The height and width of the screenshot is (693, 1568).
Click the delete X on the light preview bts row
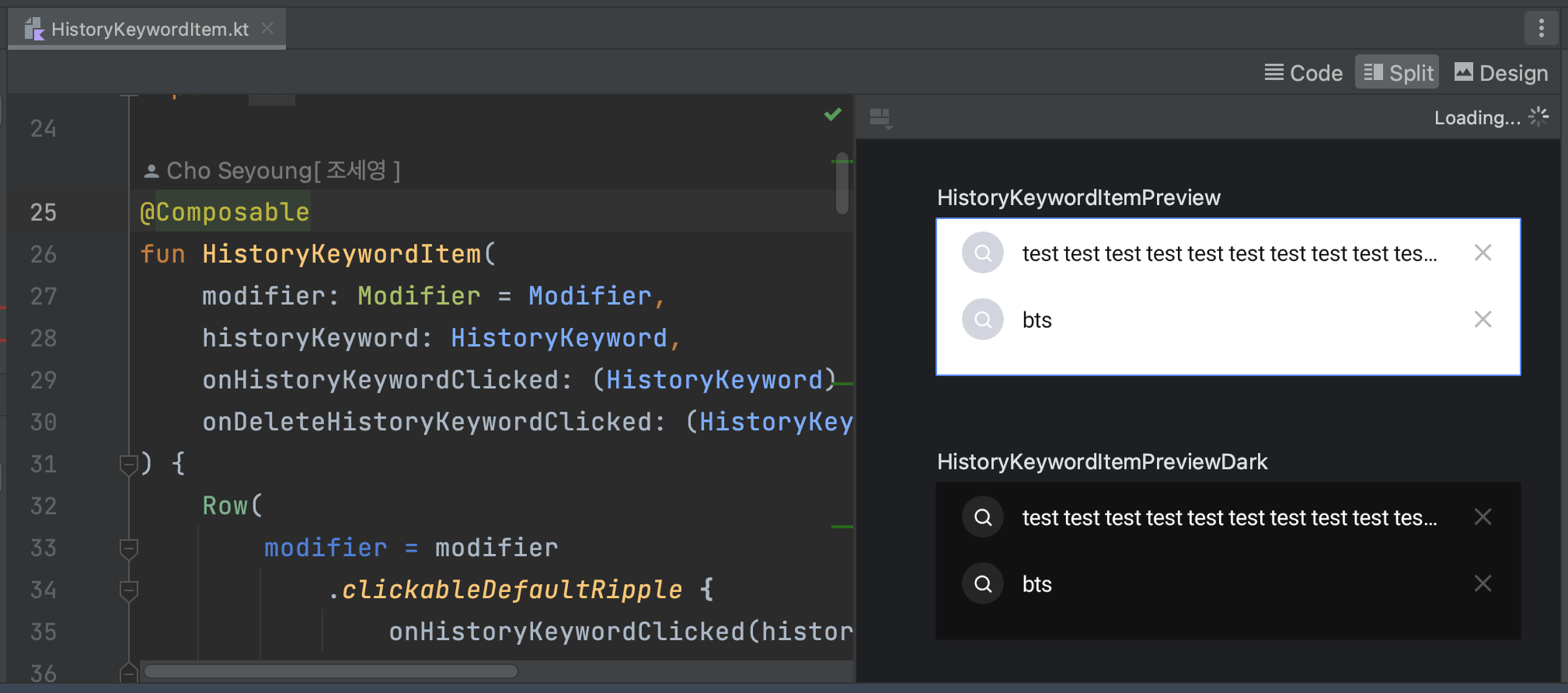pyautogui.click(x=1483, y=319)
